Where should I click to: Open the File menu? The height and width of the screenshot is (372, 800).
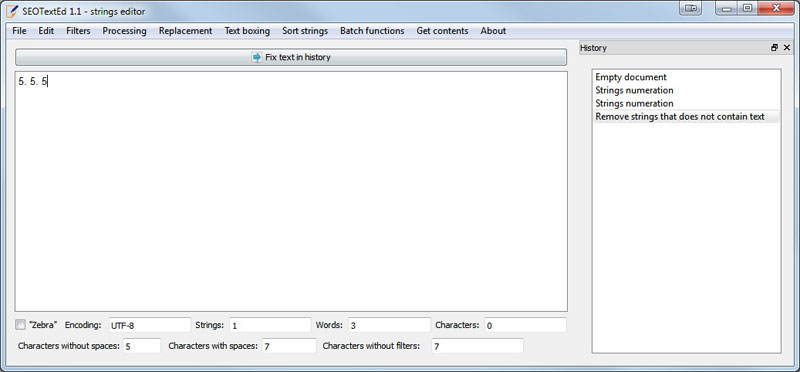(x=19, y=31)
